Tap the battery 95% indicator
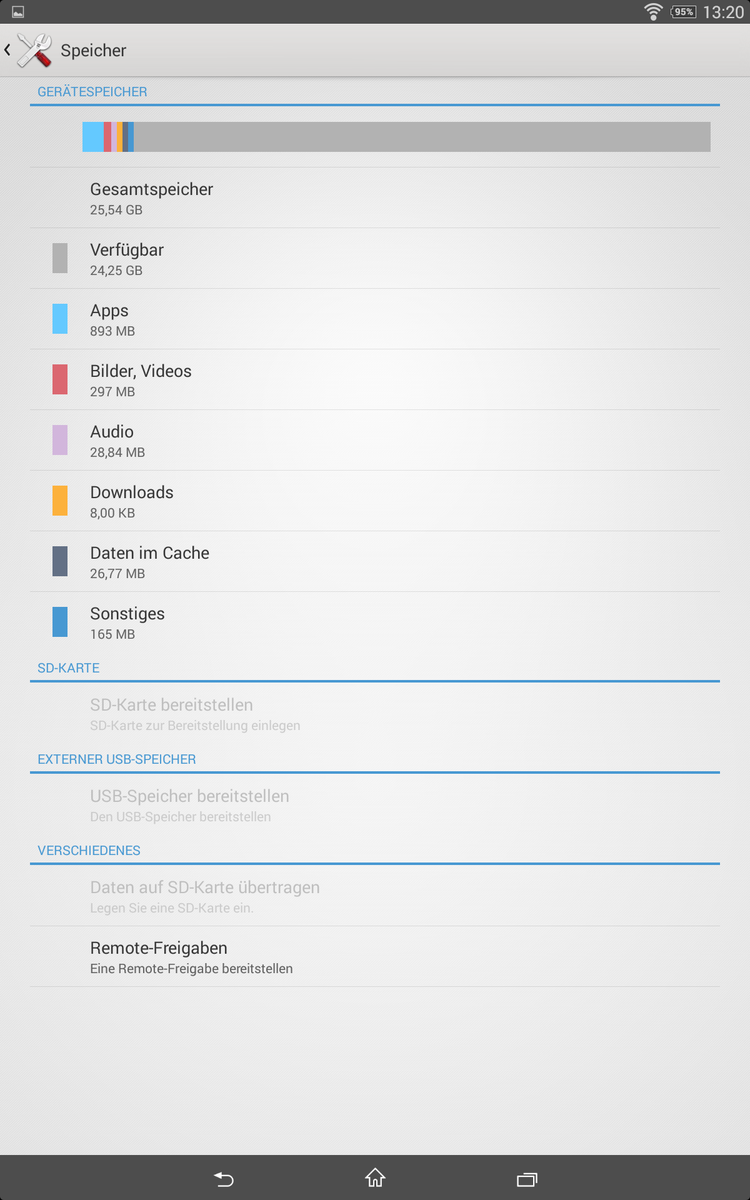The height and width of the screenshot is (1200, 750). (x=683, y=12)
